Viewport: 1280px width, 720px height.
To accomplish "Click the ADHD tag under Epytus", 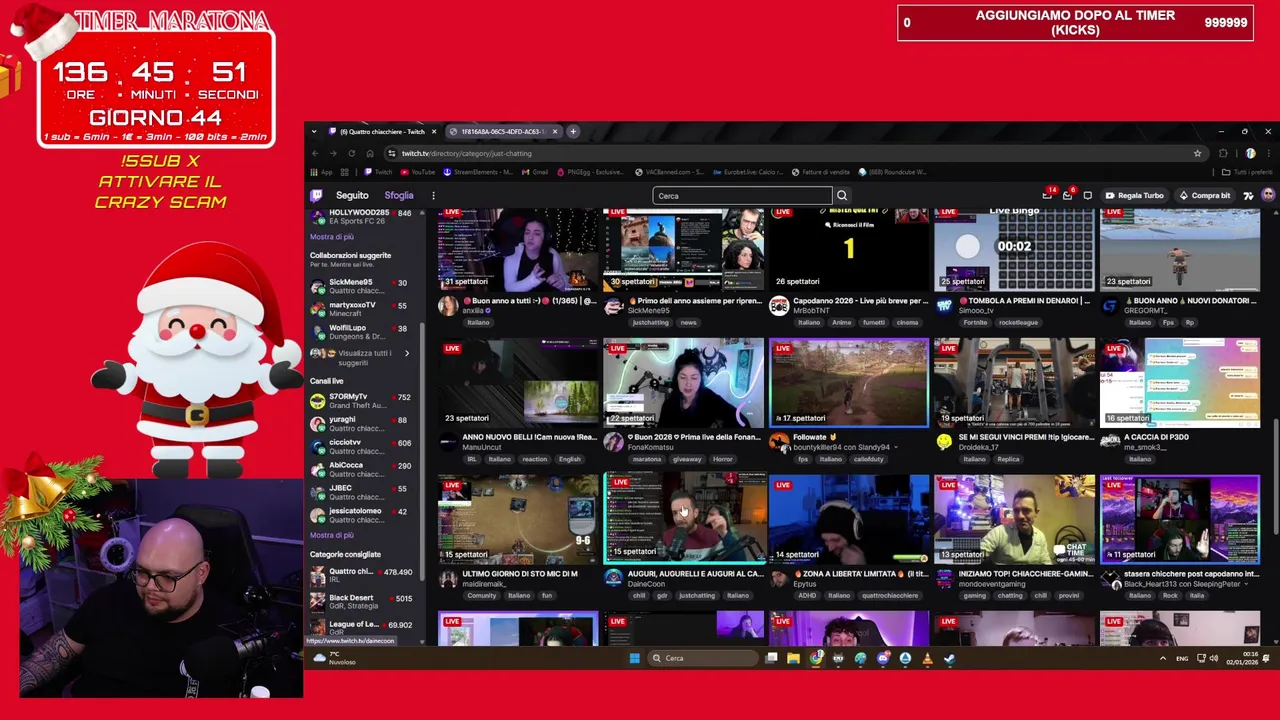I will (x=806, y=595).
